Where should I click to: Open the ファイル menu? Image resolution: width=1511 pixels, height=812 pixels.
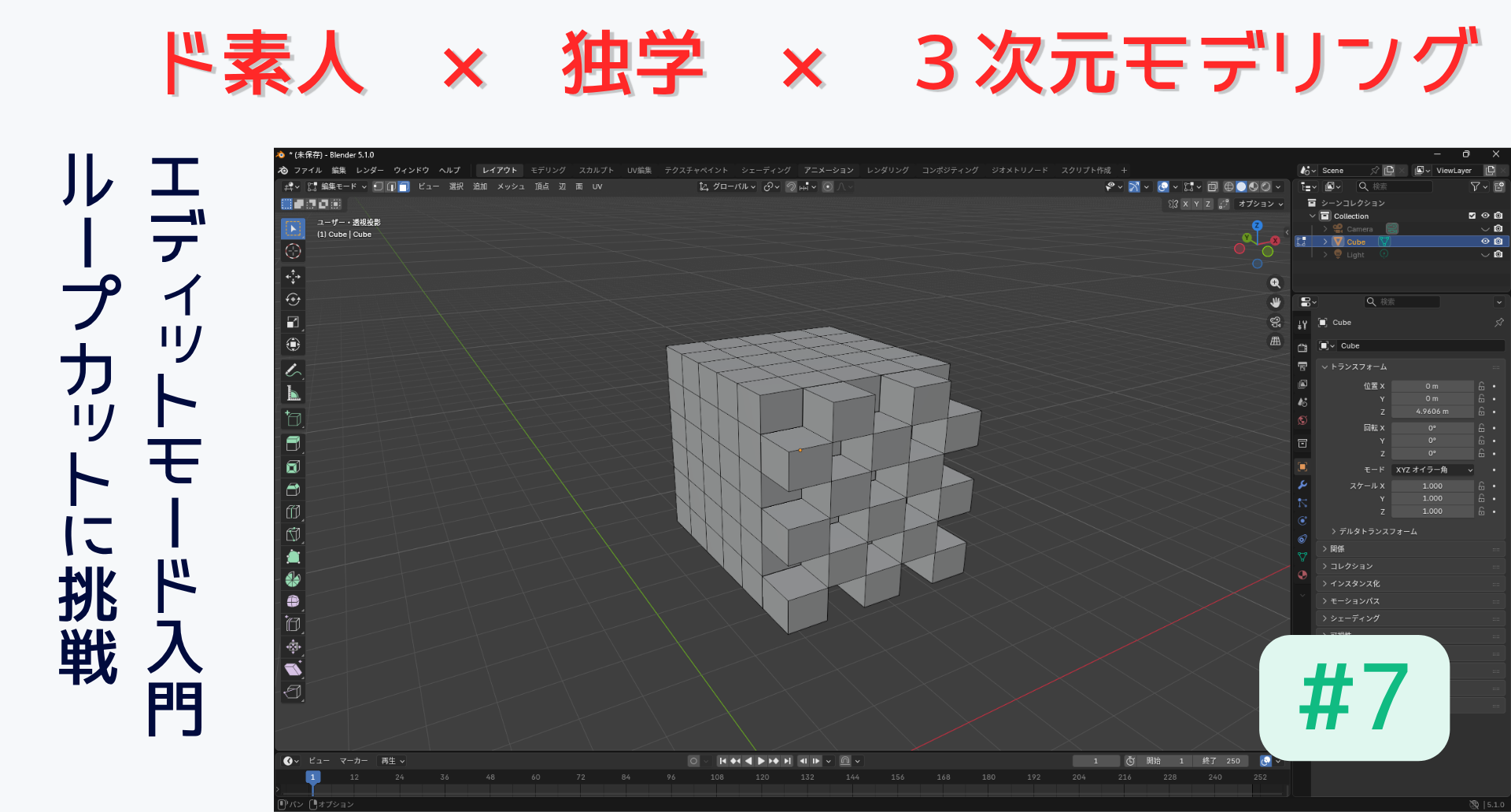point(308,170)
